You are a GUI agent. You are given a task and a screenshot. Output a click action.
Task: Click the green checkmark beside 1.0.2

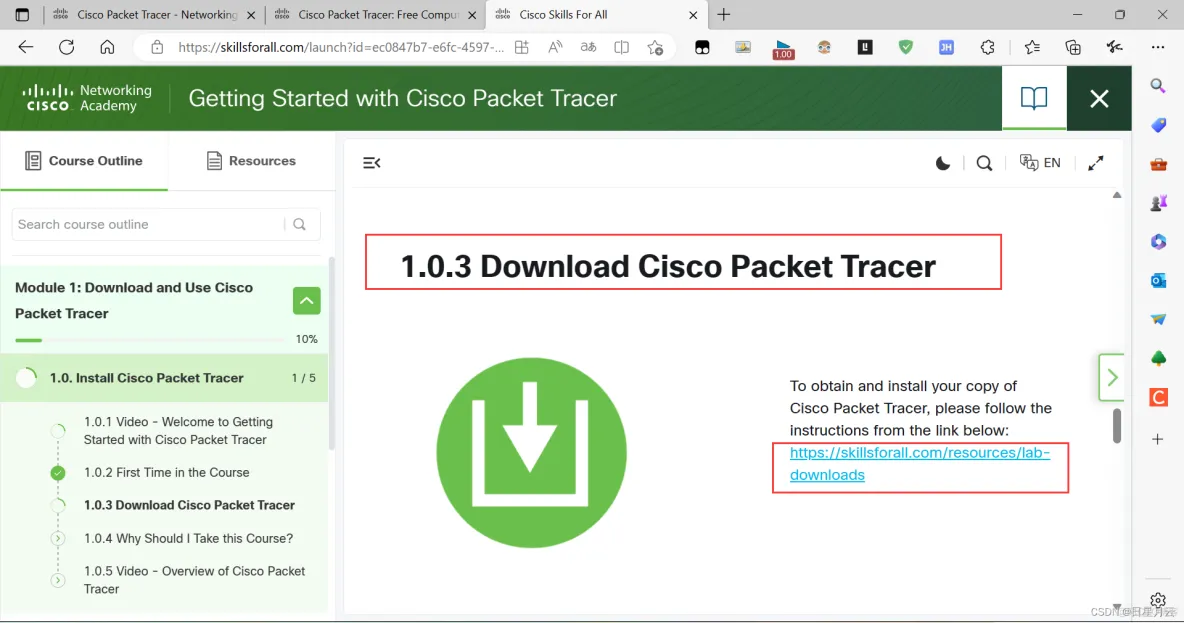click(x=58, y=473)
